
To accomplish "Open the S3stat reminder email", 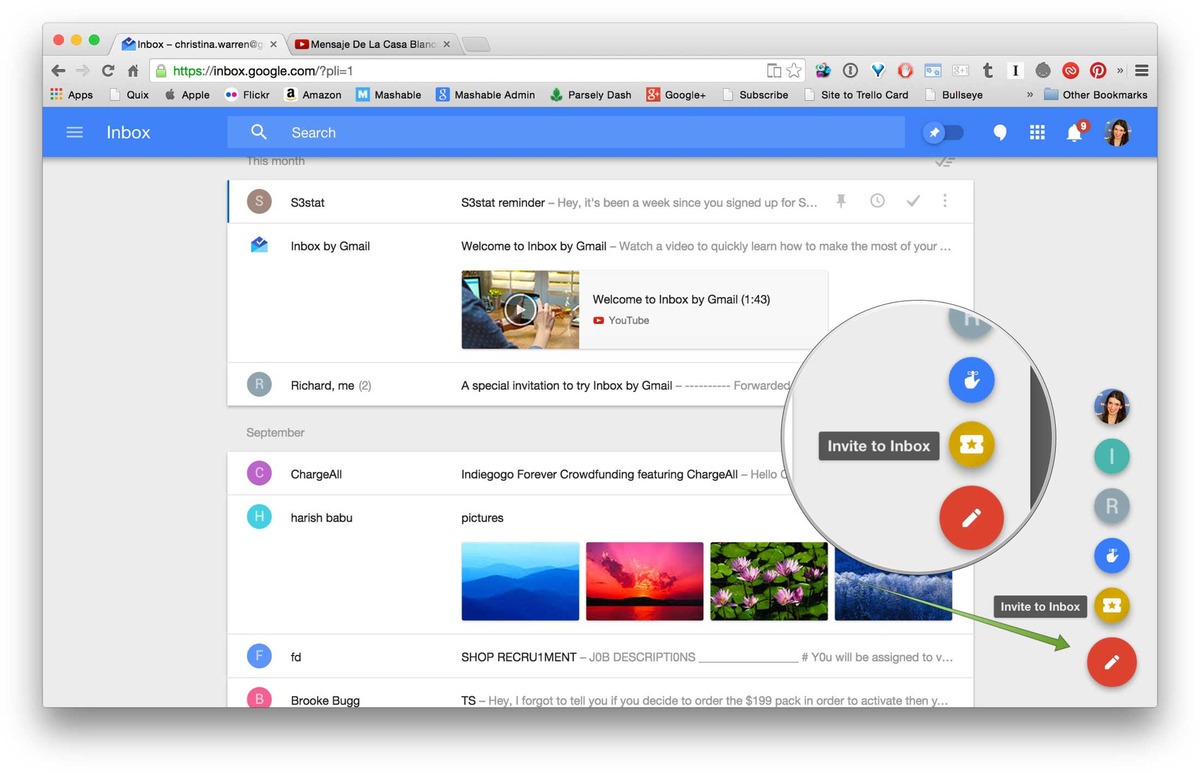I will [600, 201].
